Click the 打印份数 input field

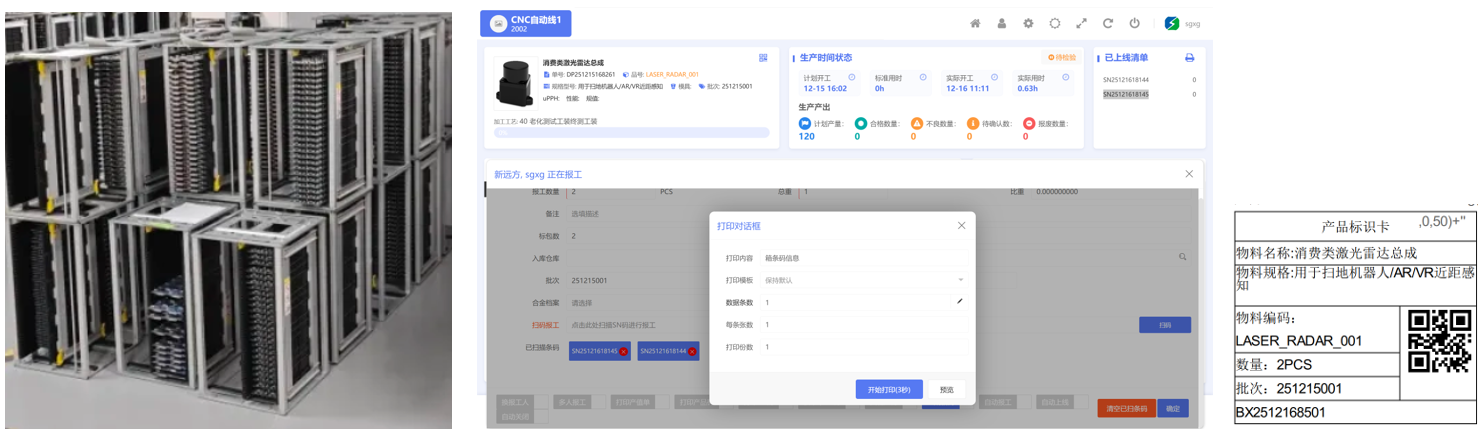(864, 347)
